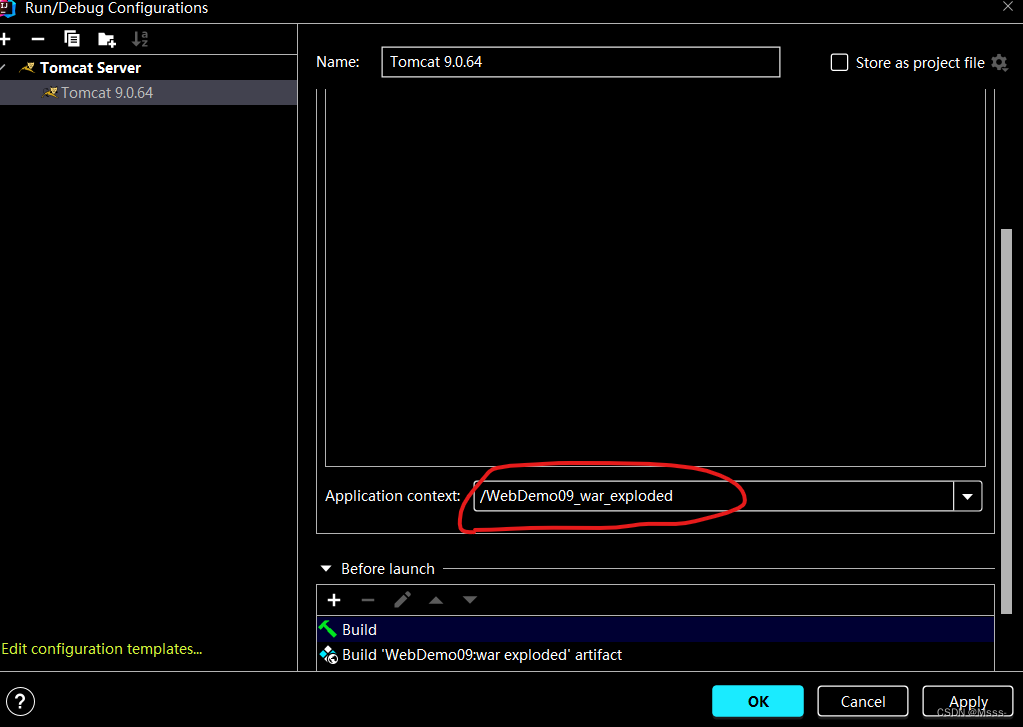Screen dimensions: 1023x727
Task: Sort configurations alphabetically
Action: 140,39
